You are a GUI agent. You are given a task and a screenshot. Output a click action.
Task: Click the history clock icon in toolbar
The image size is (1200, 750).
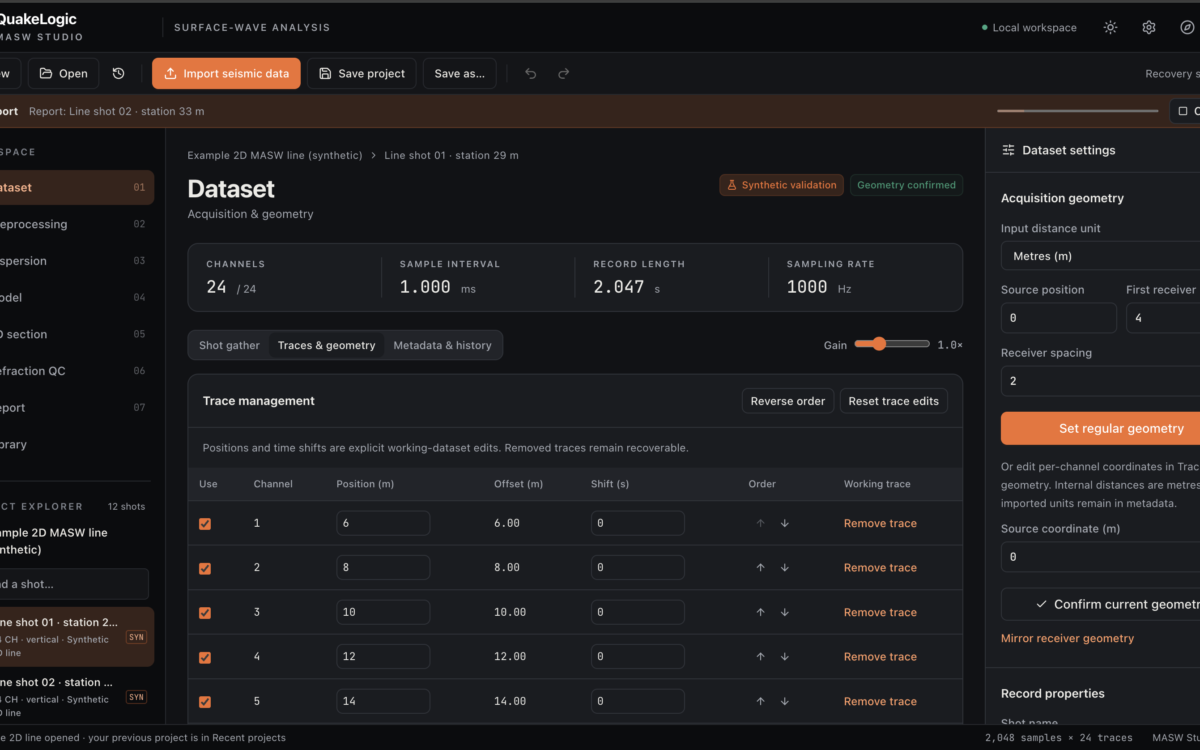118,73
